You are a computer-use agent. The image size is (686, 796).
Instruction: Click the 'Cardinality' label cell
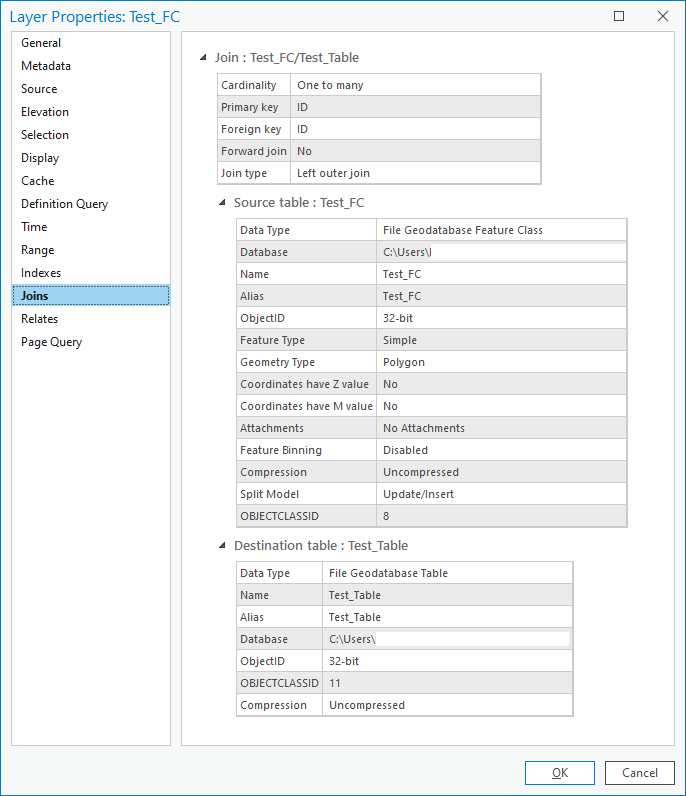click(254, 85)
